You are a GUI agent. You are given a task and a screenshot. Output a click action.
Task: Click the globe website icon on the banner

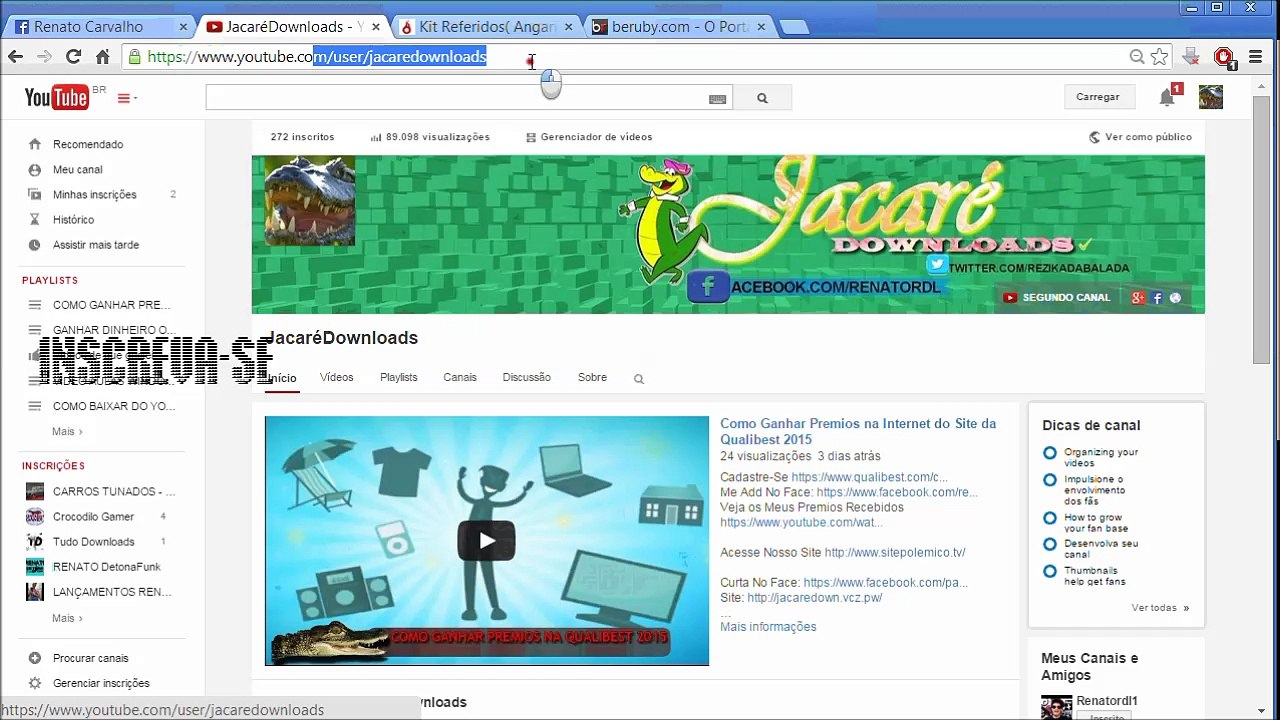(x=1176, y=297)
